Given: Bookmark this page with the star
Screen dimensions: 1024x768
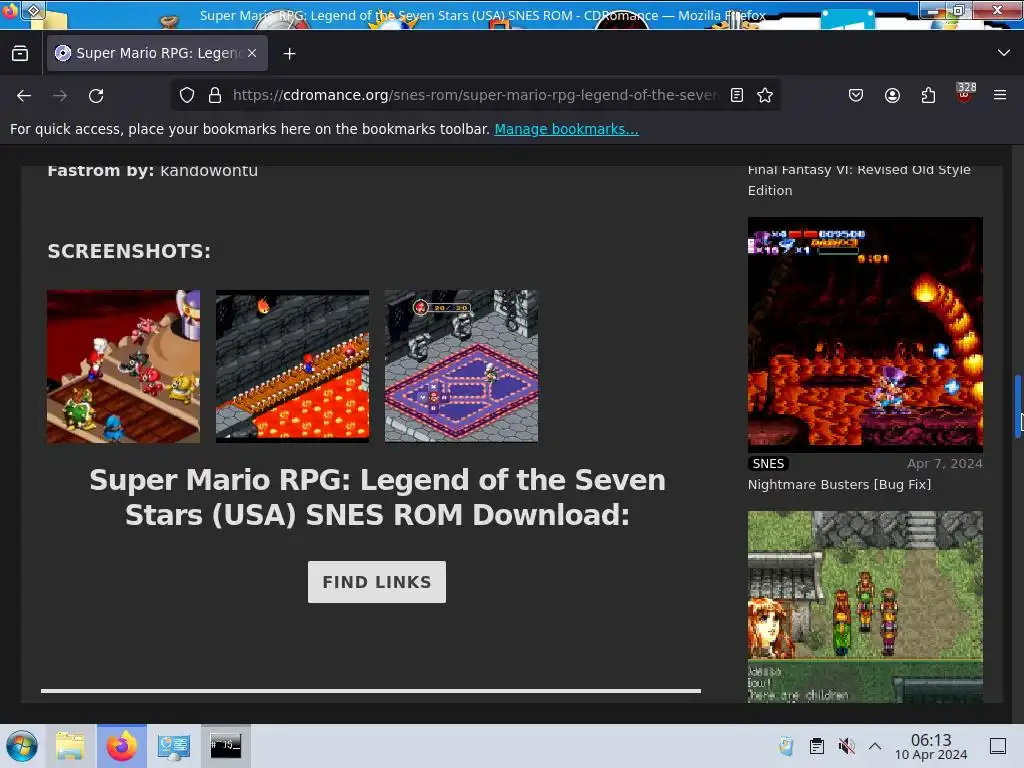Looking at the screenshot, I should (x=765, y=95).
